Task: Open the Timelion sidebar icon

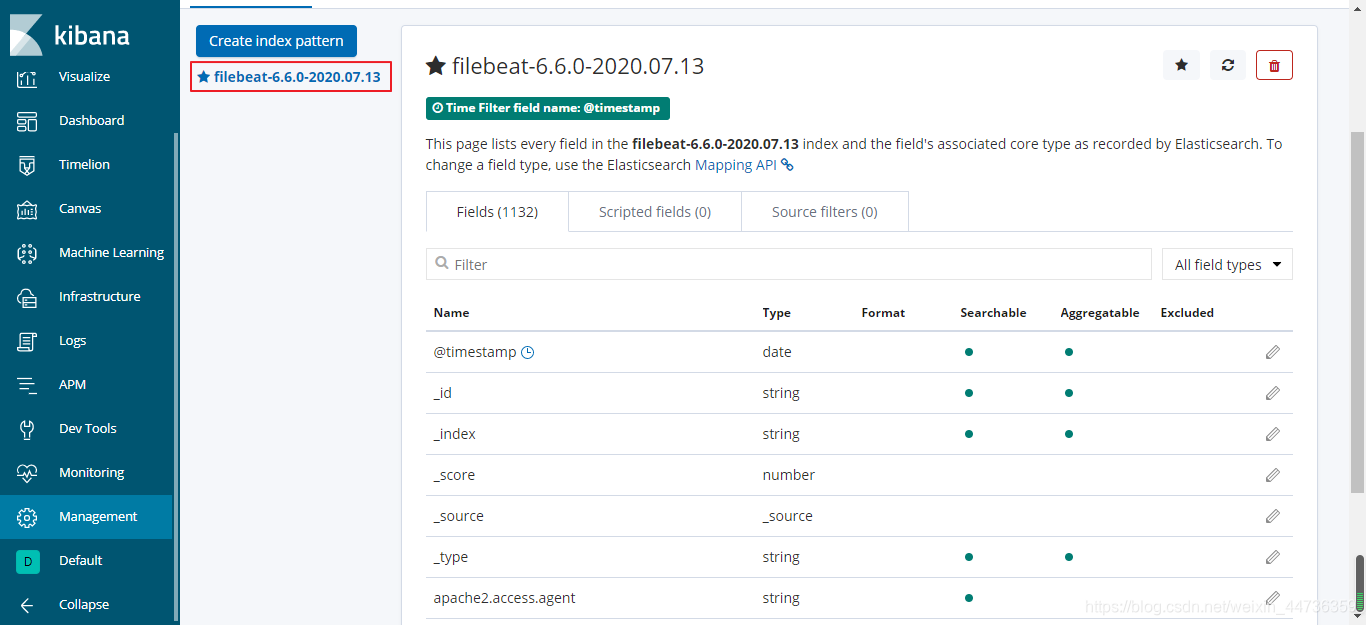Action: pos(27,165)
